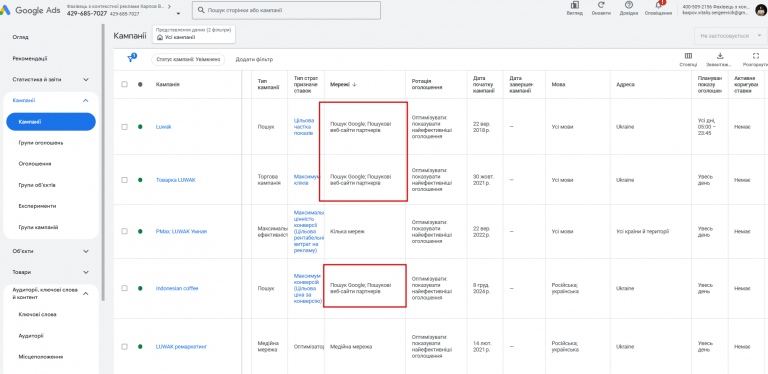
Task: Open Місцеположення in the sidebar
Action: coord(41,357)
